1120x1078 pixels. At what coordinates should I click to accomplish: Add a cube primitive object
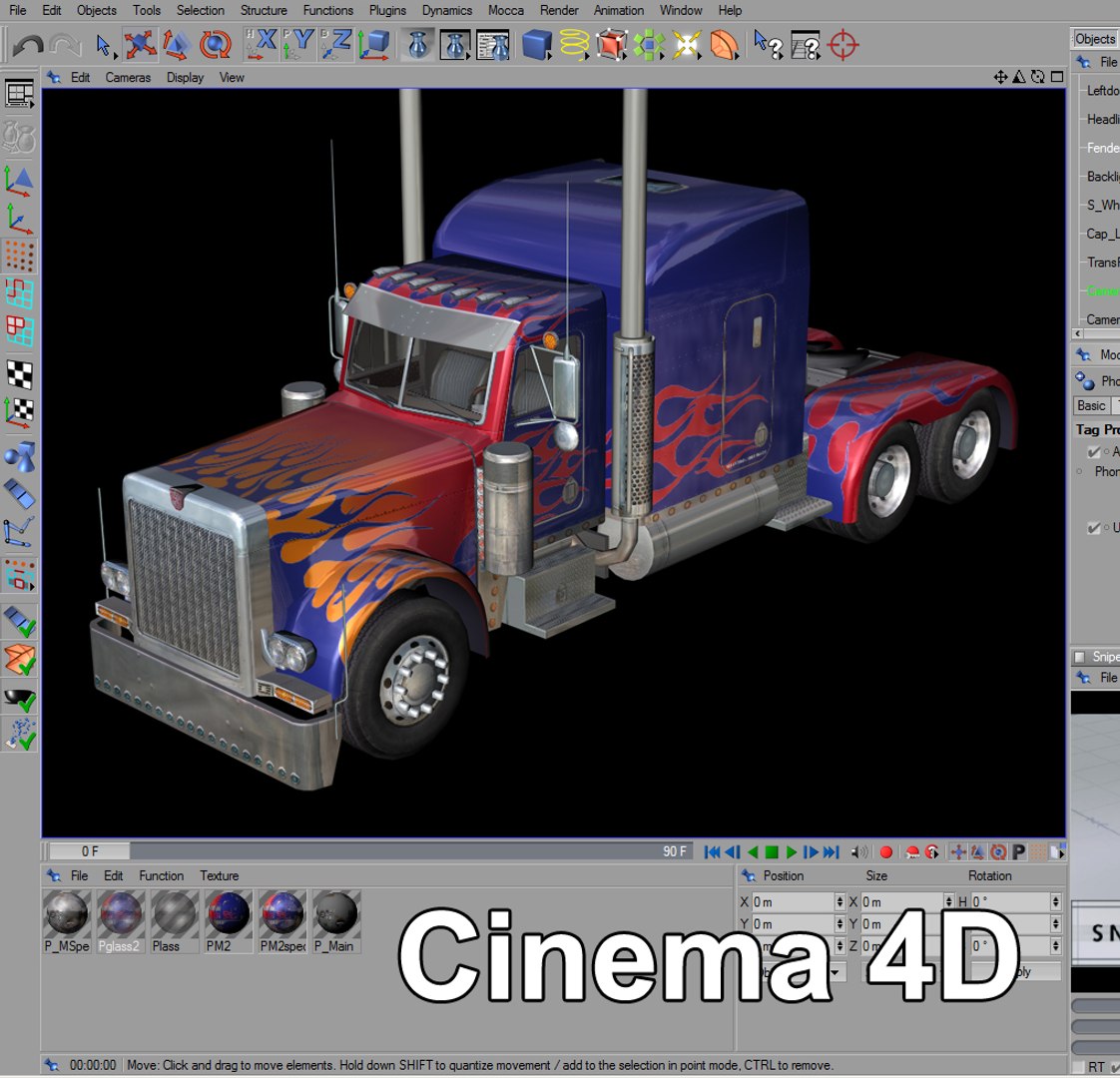[536, 45]
